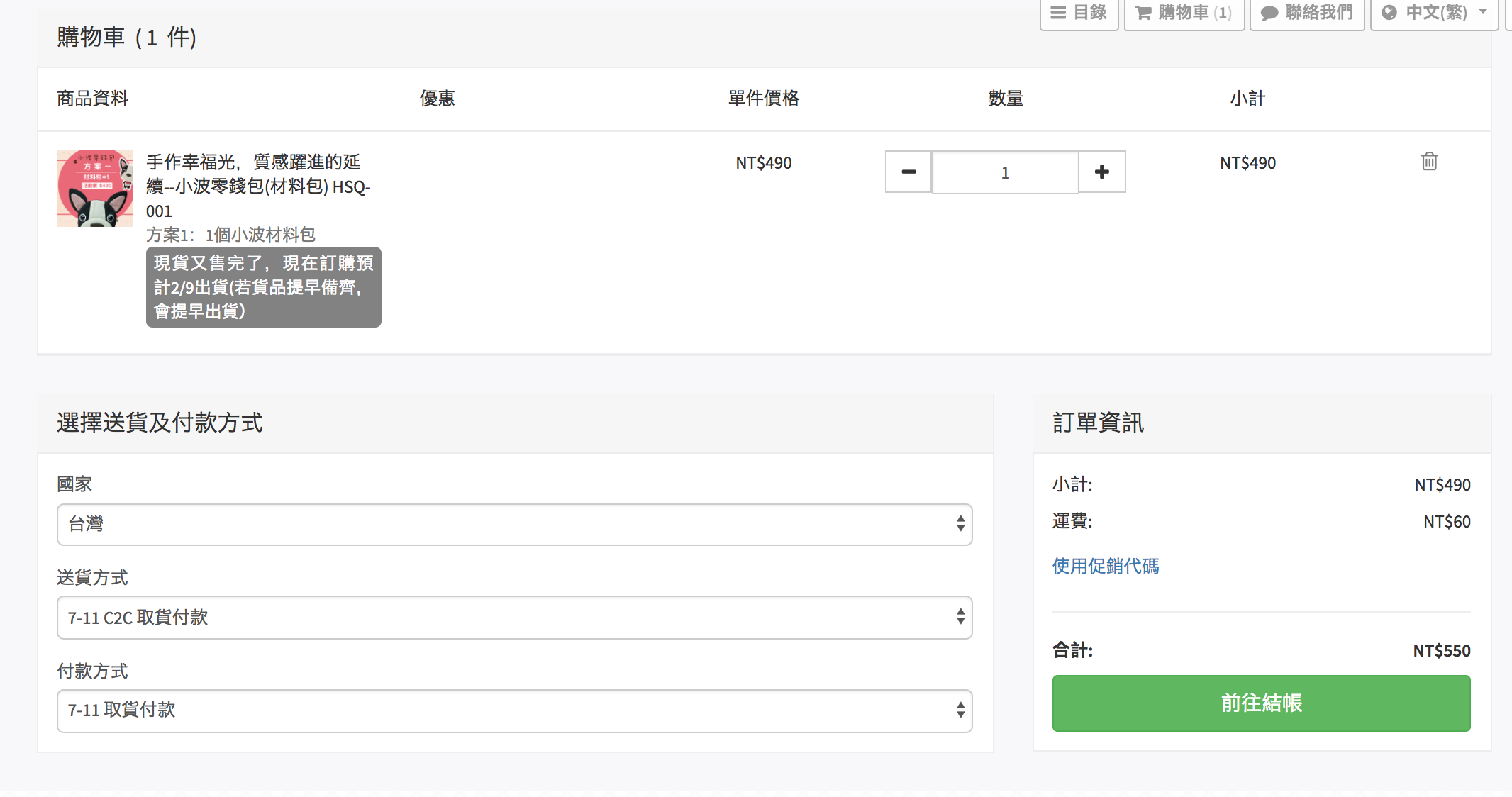Click the gray preorder notice 現貨又售完了
The width and height of the screenshot is (1512, 797).
tap(263, 287)
